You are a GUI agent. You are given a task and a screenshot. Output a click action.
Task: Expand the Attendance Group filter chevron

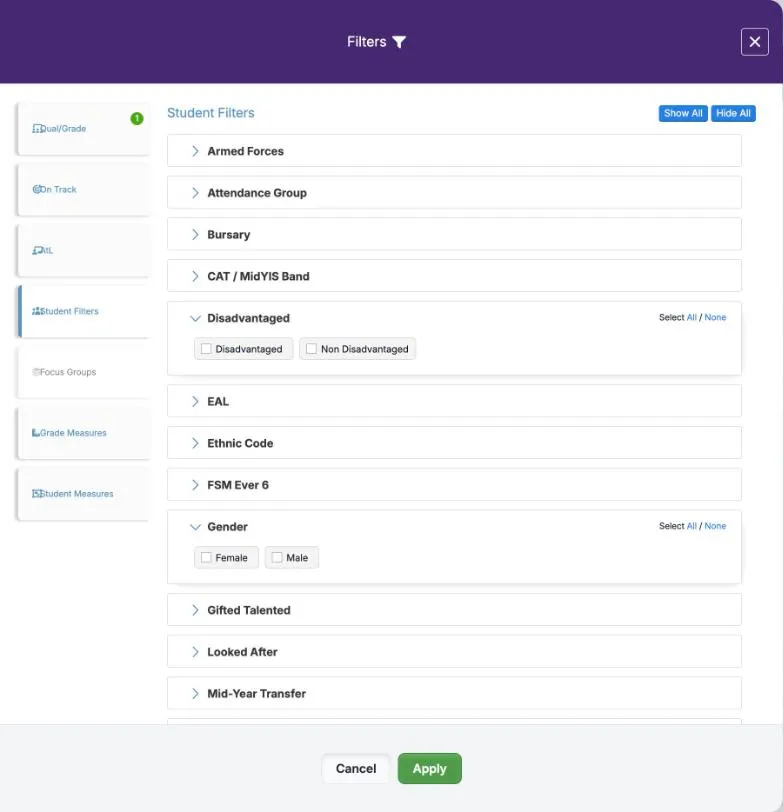(195, 193)
